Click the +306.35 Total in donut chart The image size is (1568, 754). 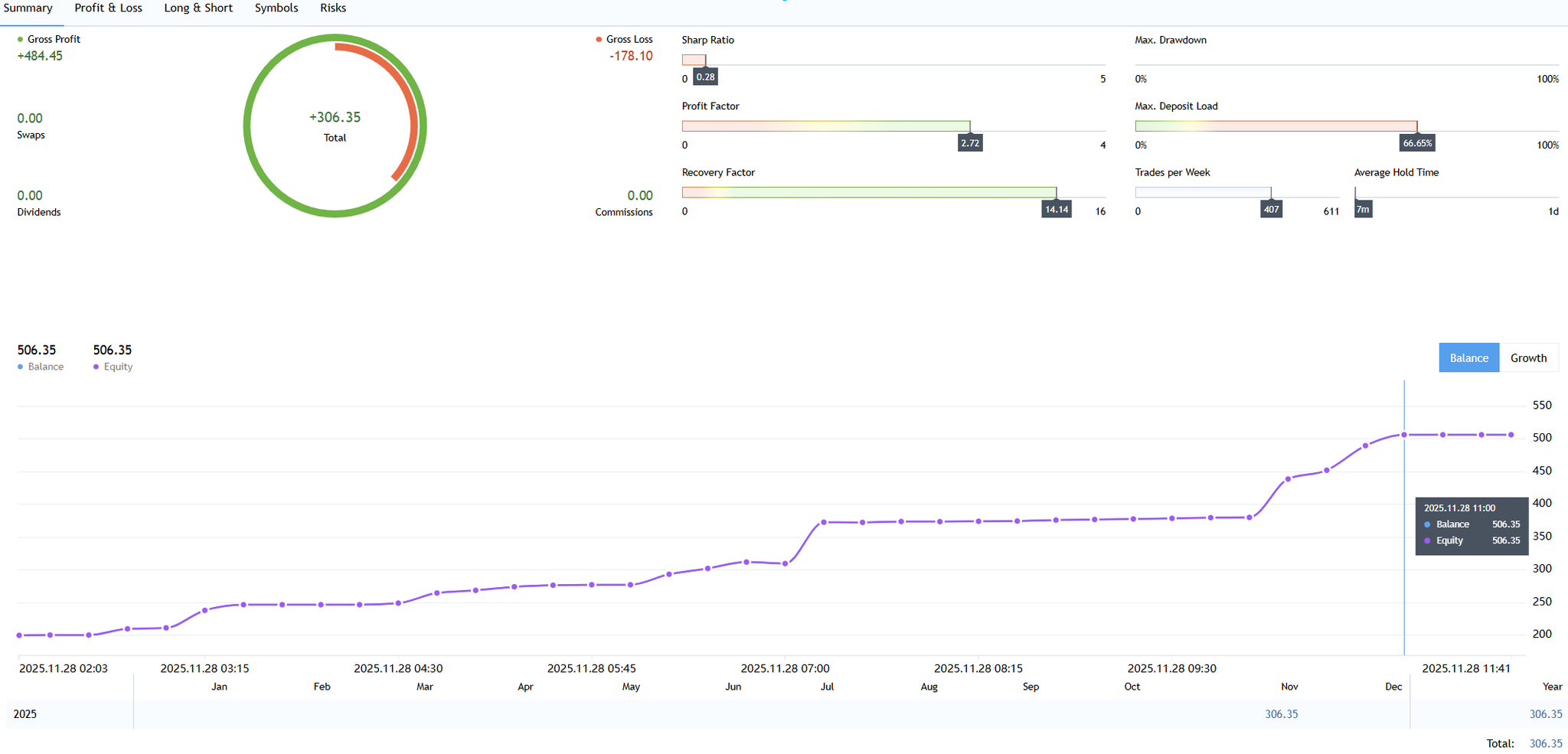coord(335,118)
